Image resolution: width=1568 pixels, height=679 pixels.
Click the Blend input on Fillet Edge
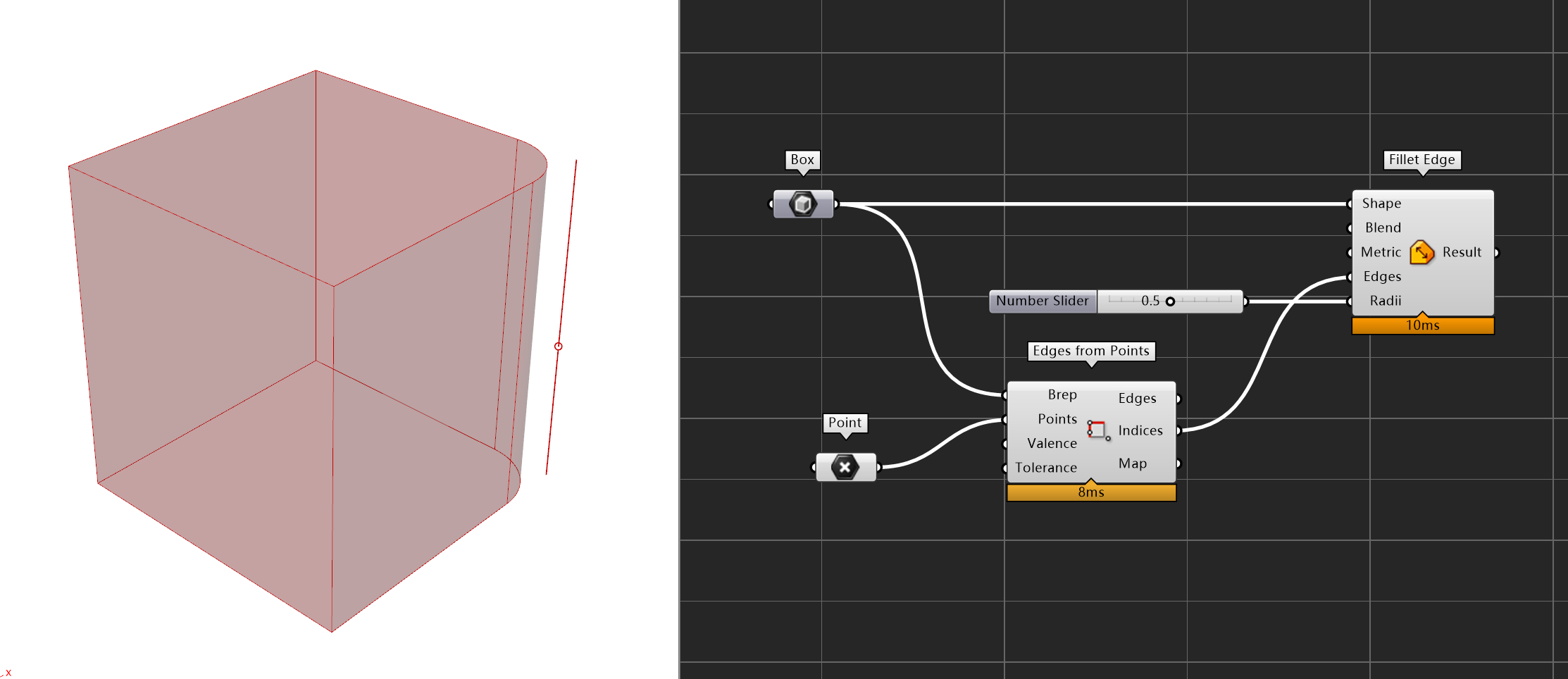(1383, 228)
